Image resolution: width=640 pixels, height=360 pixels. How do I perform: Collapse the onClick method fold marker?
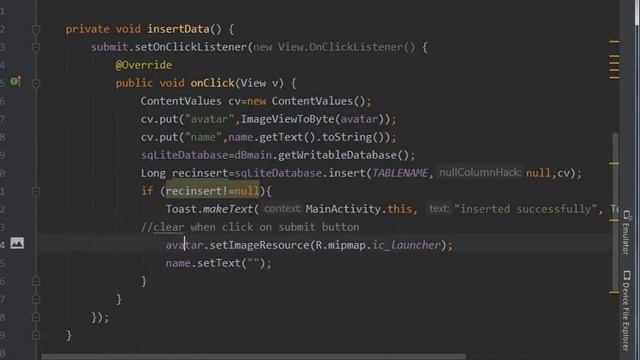[x=36, y=83]
